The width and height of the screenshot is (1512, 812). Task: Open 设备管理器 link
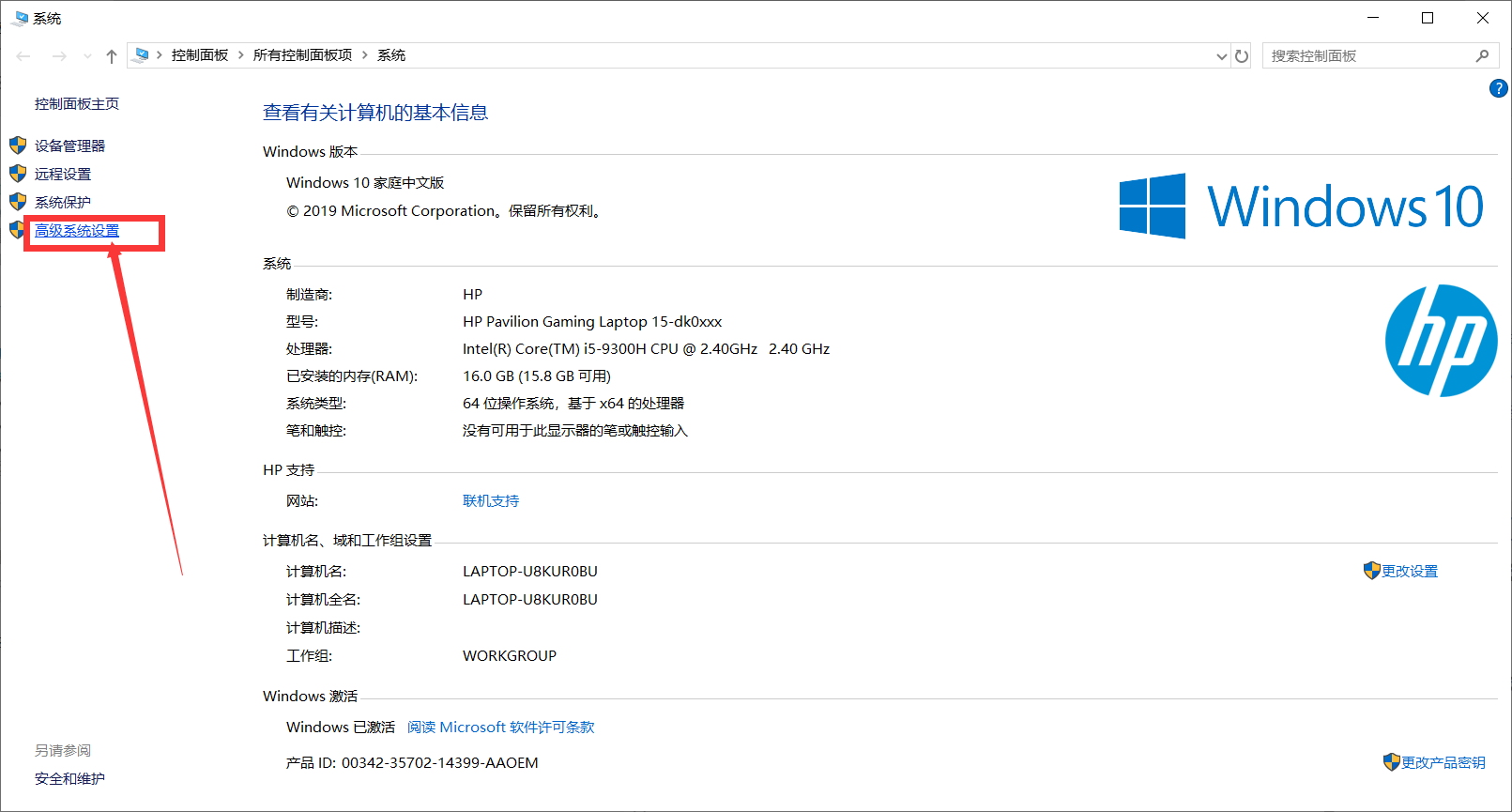pos(70,146)
